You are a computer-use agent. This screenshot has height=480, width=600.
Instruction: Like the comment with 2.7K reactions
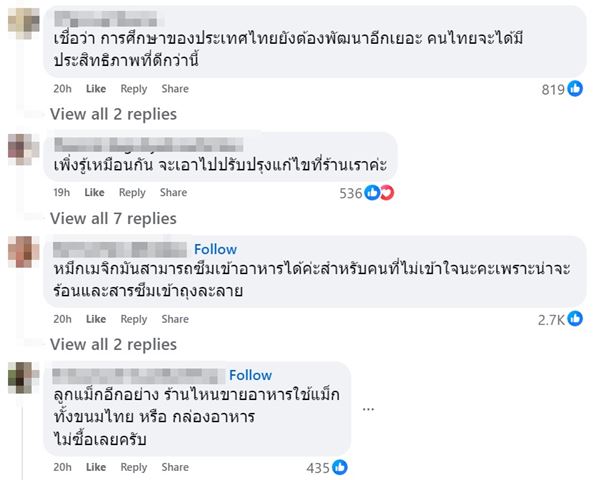[x=98, y=319]
